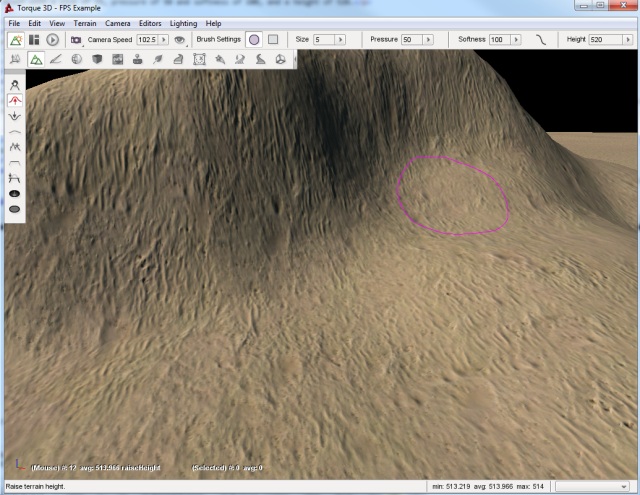640x495 pixels.
Task: Click the Play Game button
Action: coord(53,40)
